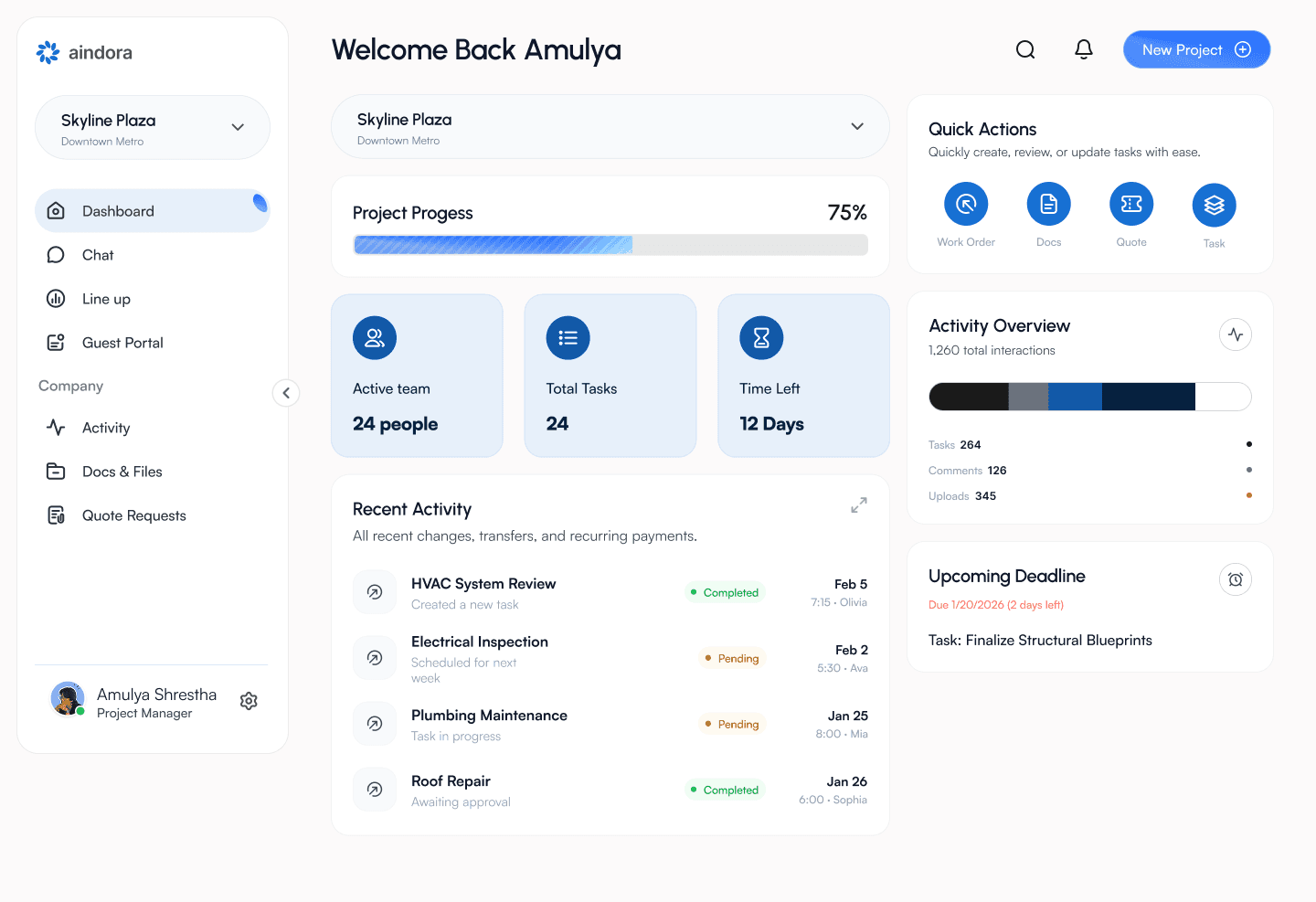Image resolution: width=1316 pixels, height=902 pixels.
Task: Click the Time Left 12 Days card
Action: [803, 376]
